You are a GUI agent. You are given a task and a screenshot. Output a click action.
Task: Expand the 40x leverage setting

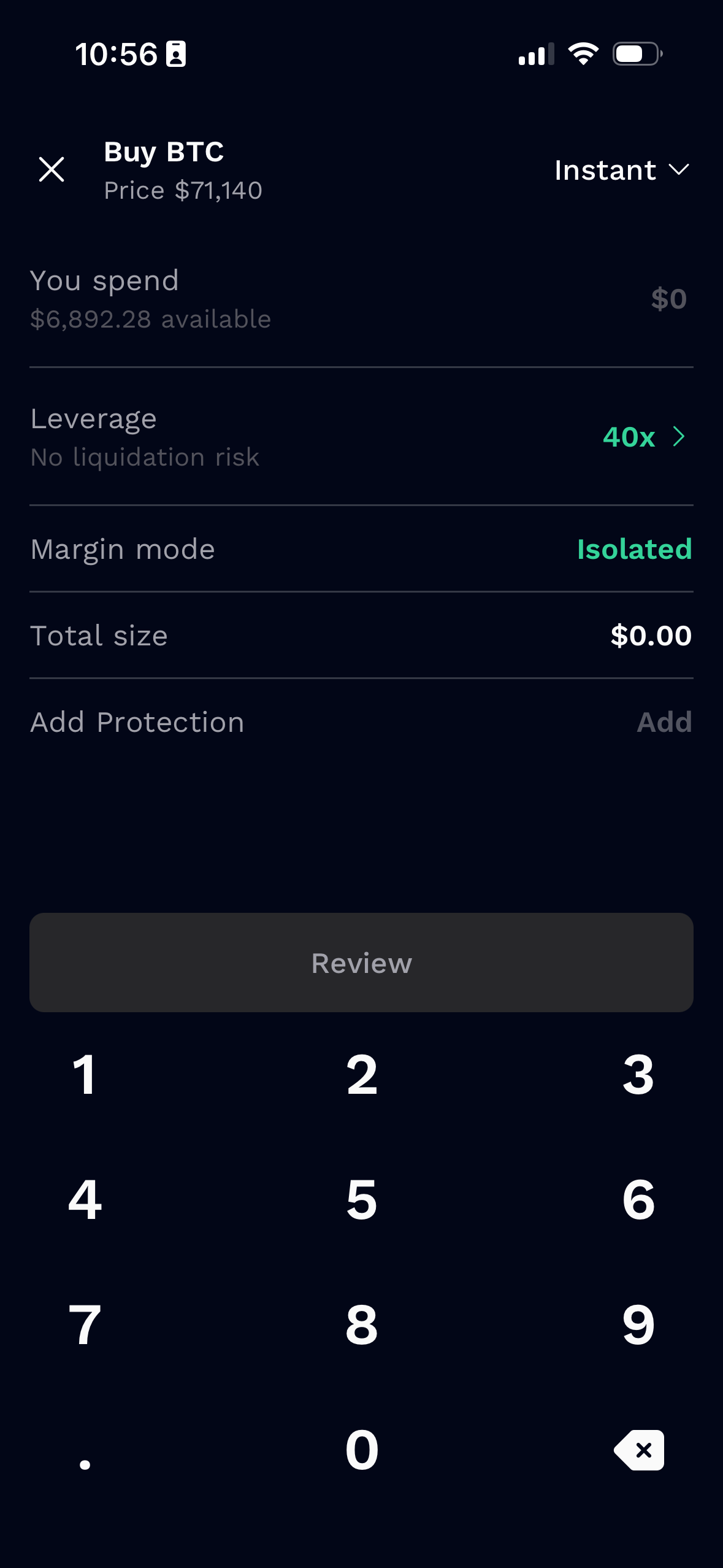click(644, 437)
